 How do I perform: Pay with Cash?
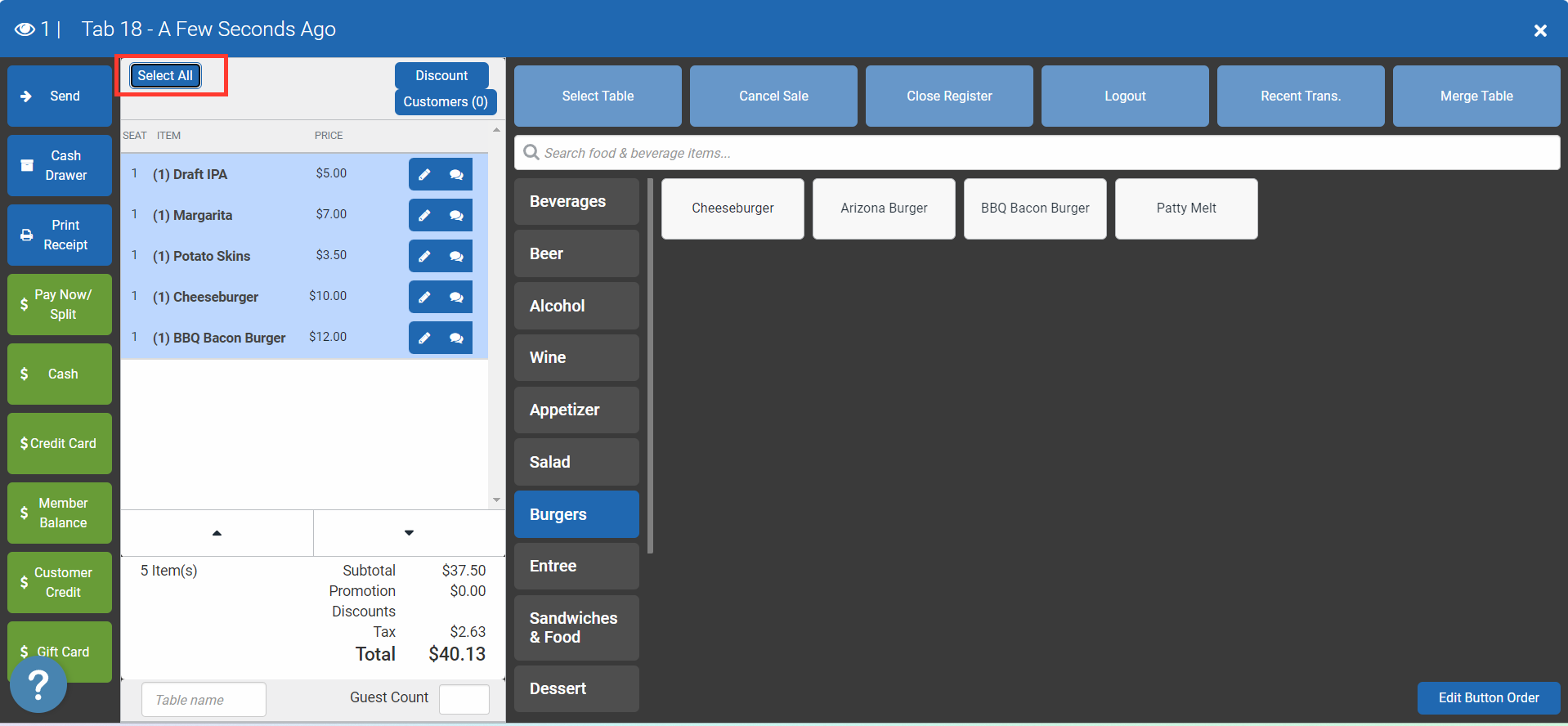pyautogui.click(x=60, y=374)
